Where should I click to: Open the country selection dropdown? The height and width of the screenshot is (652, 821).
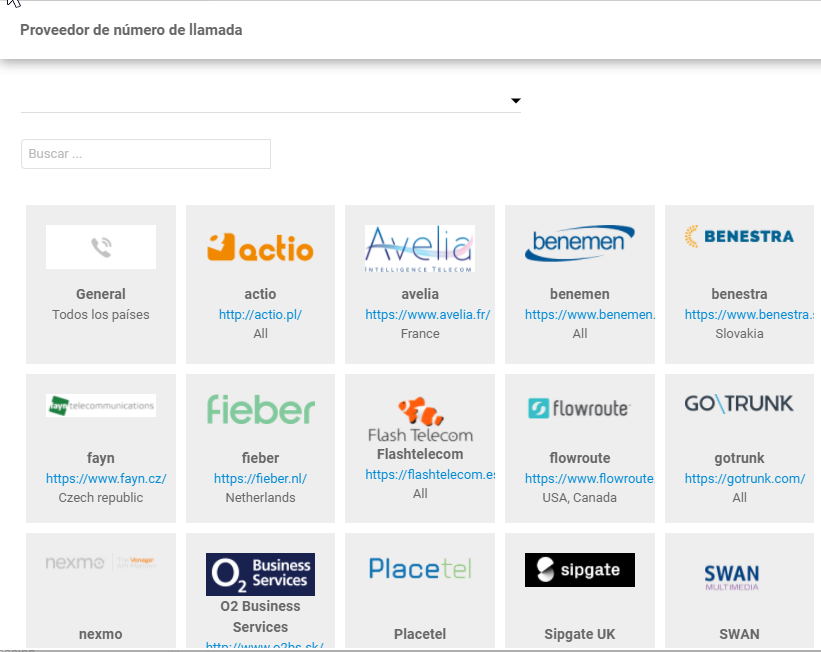(x=515, y=100)
